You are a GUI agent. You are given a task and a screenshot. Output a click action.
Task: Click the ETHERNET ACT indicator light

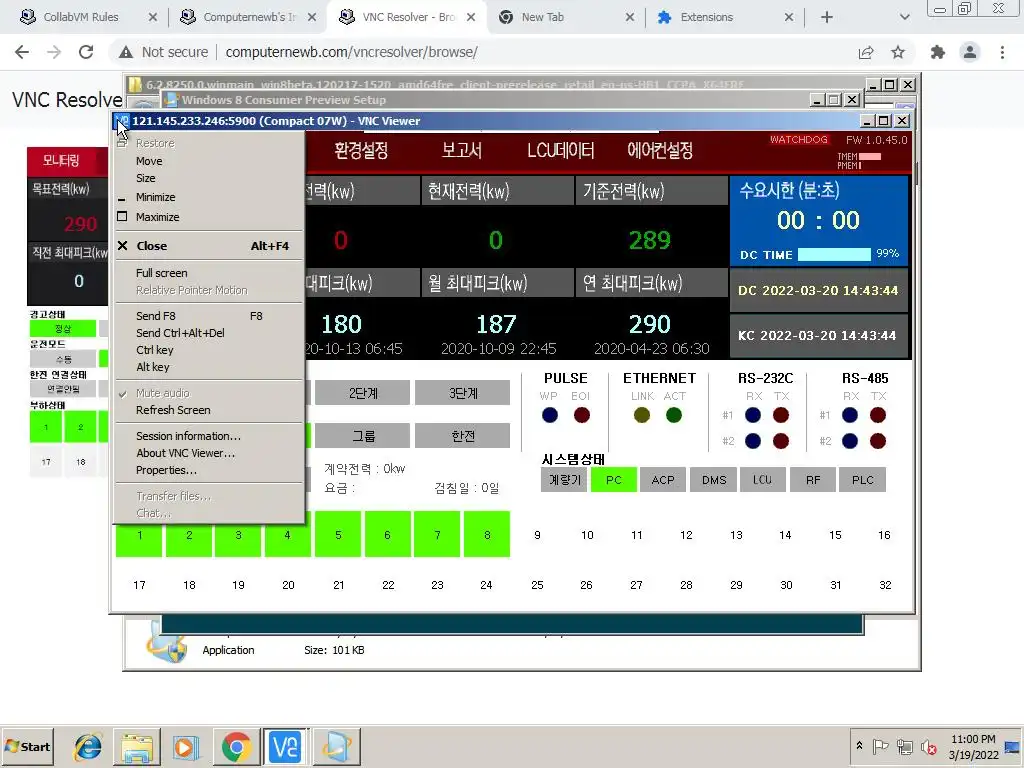coord(674,415)
